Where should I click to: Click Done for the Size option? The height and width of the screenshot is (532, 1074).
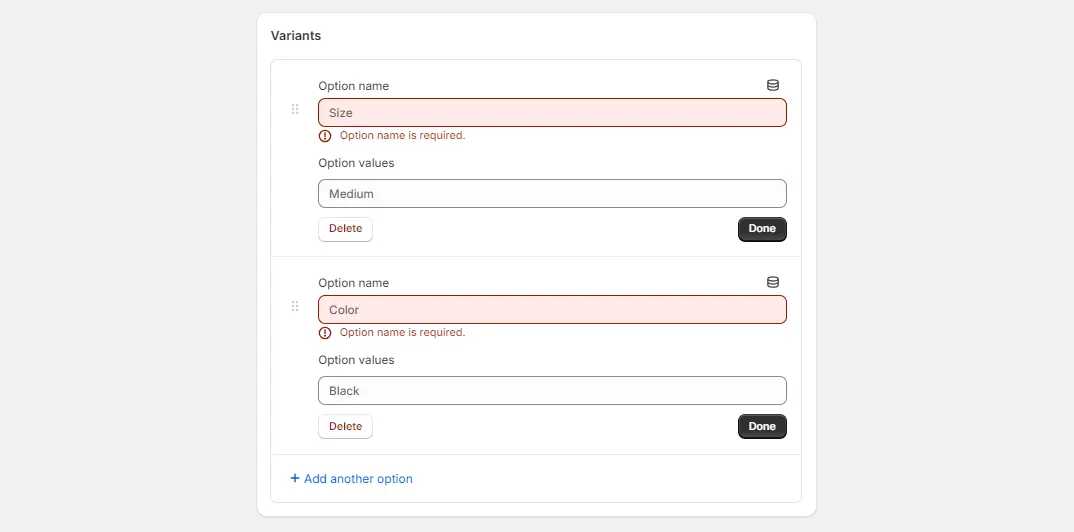click(x=762, y=229)
